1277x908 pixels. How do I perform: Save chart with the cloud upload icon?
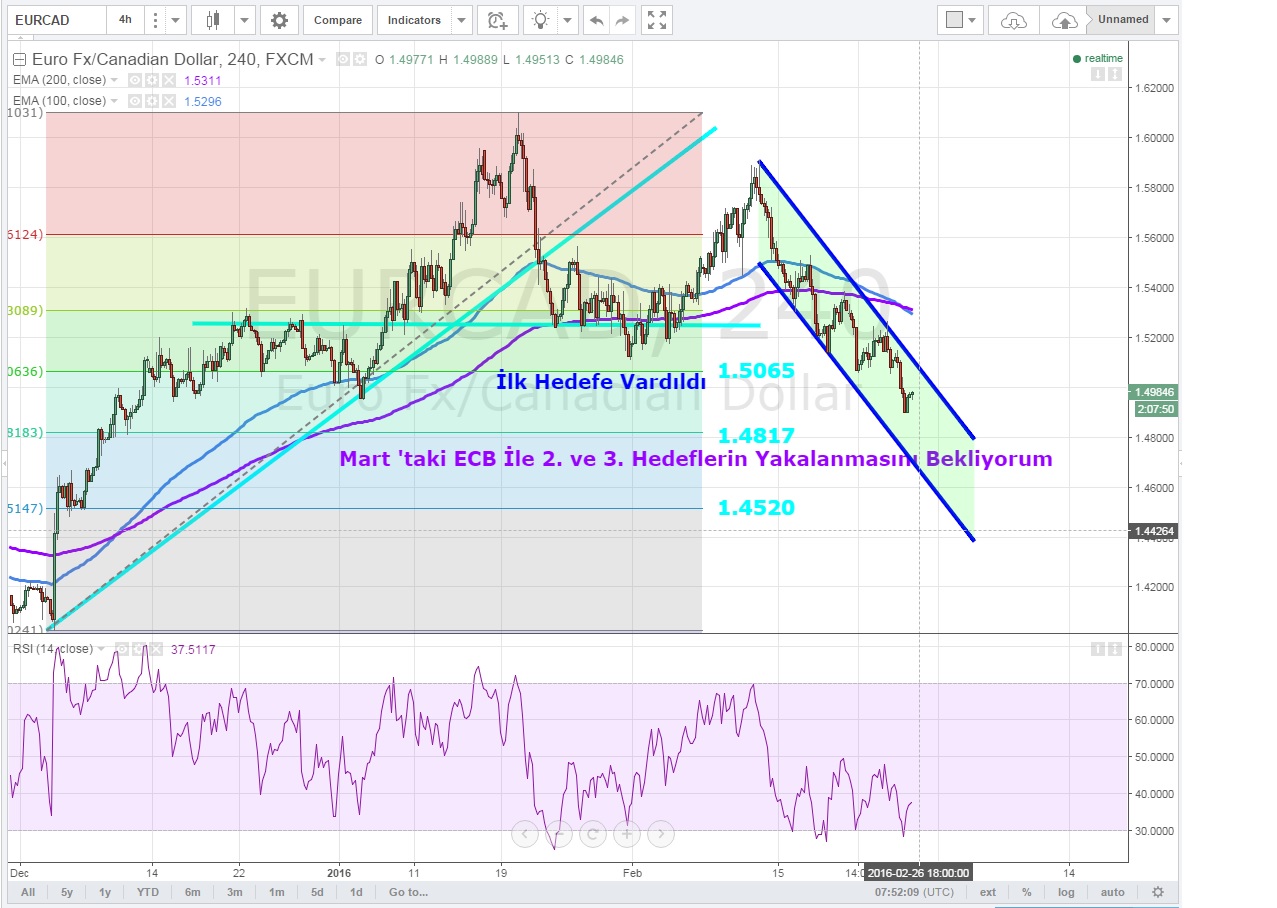1064,20
